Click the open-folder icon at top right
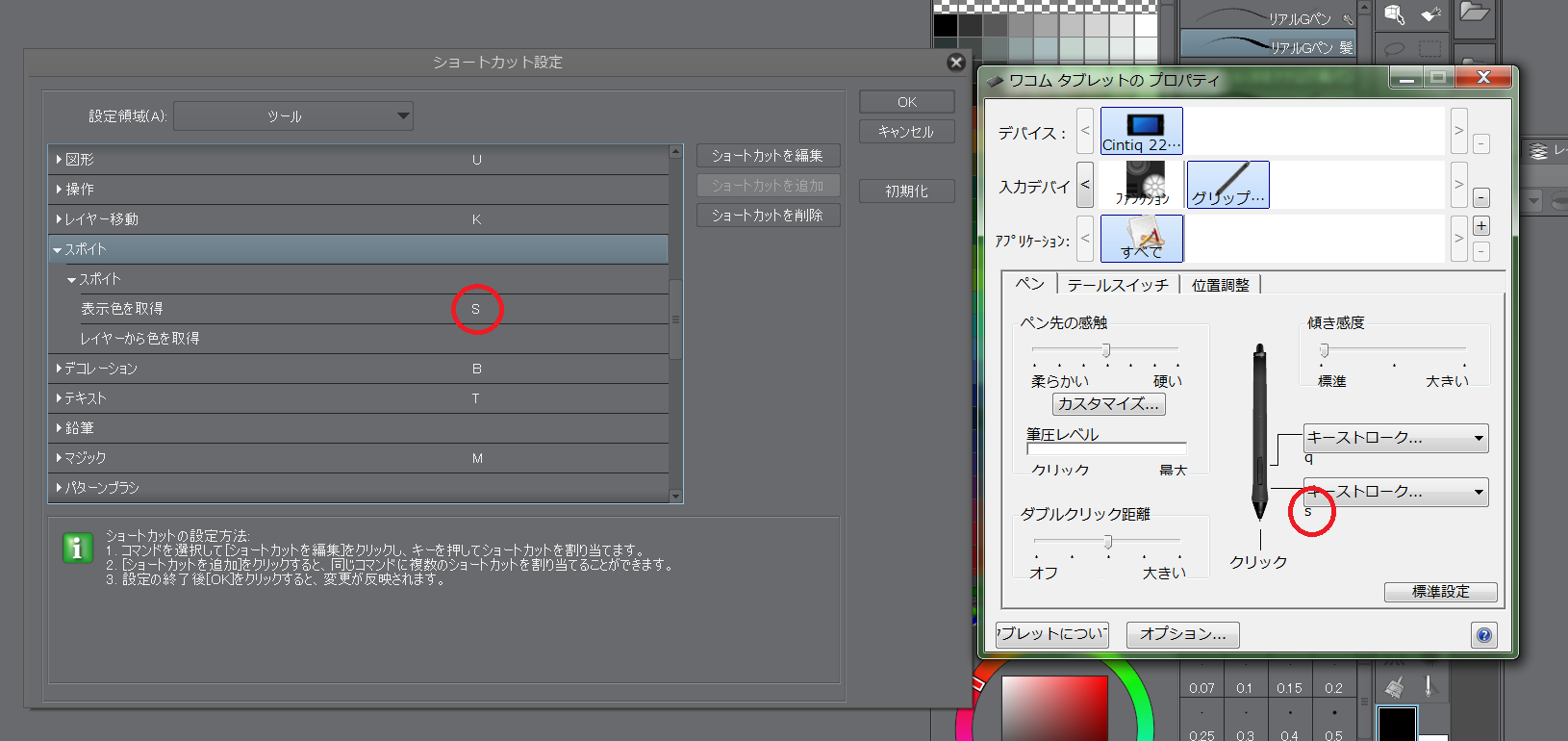The height and width of the screenshot is (741, 1568). (1474, 13)
